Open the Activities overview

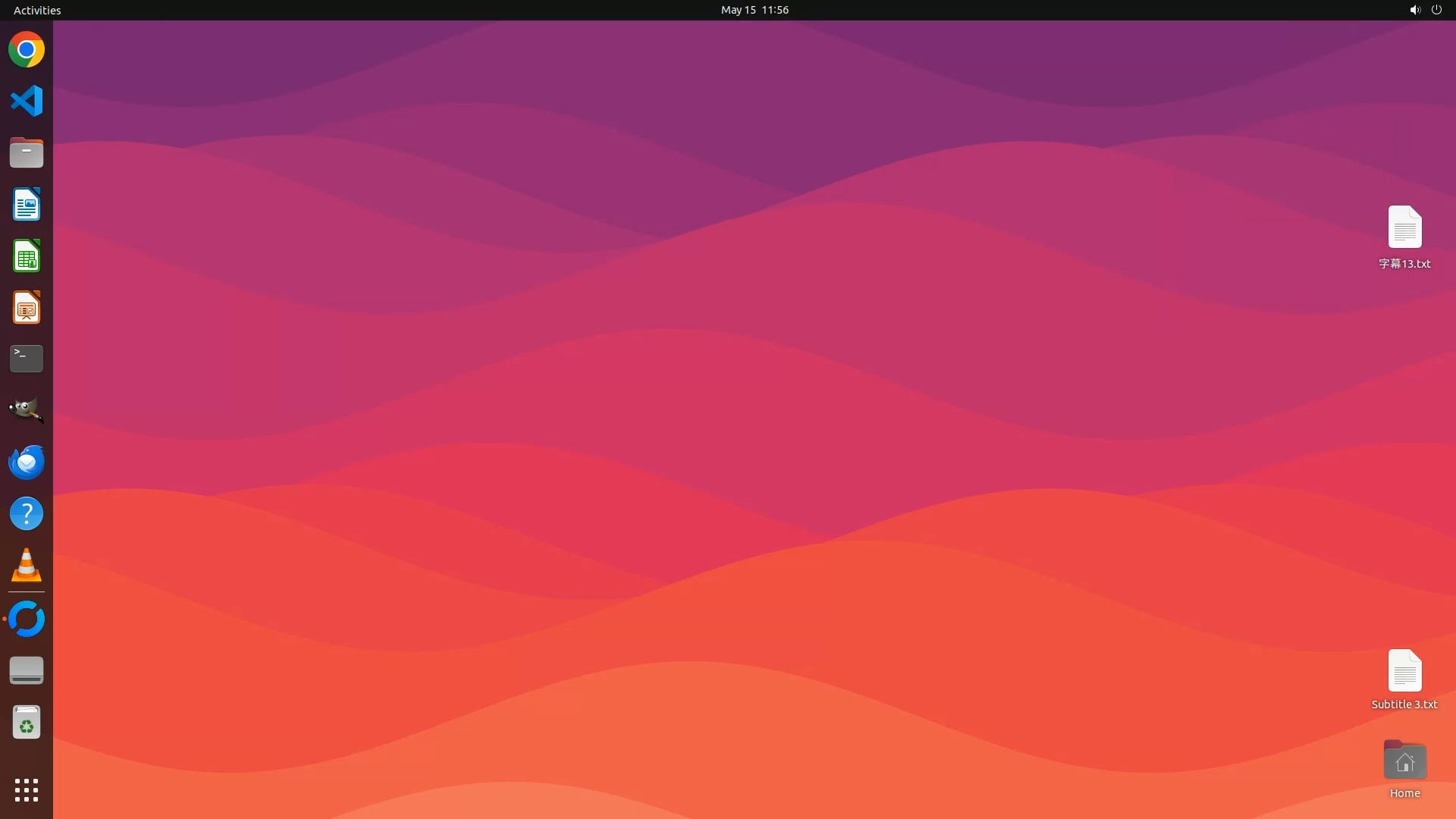(37, 10)
